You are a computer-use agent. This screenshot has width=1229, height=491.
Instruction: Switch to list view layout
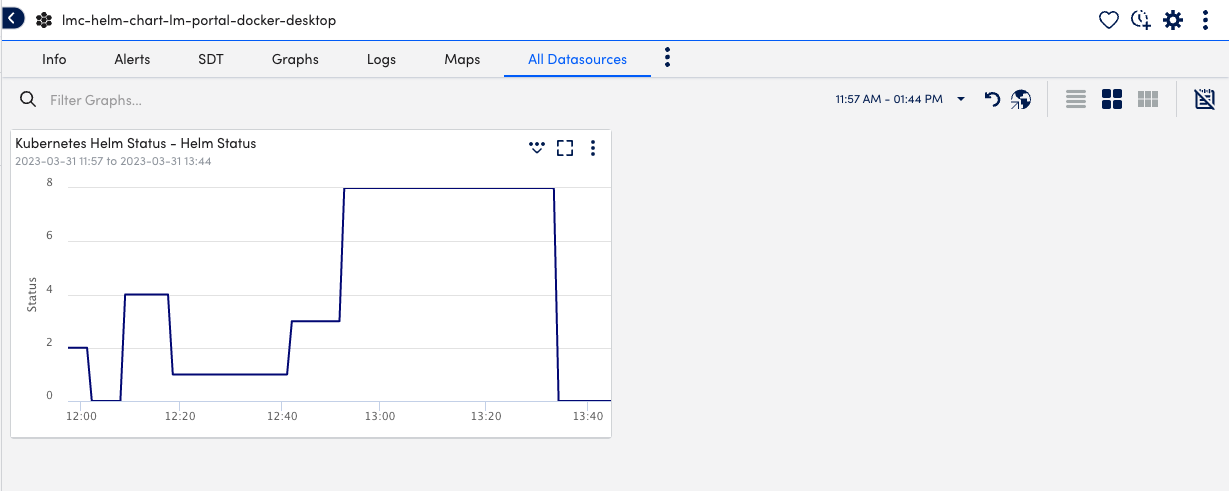(x=1076, y=99)
